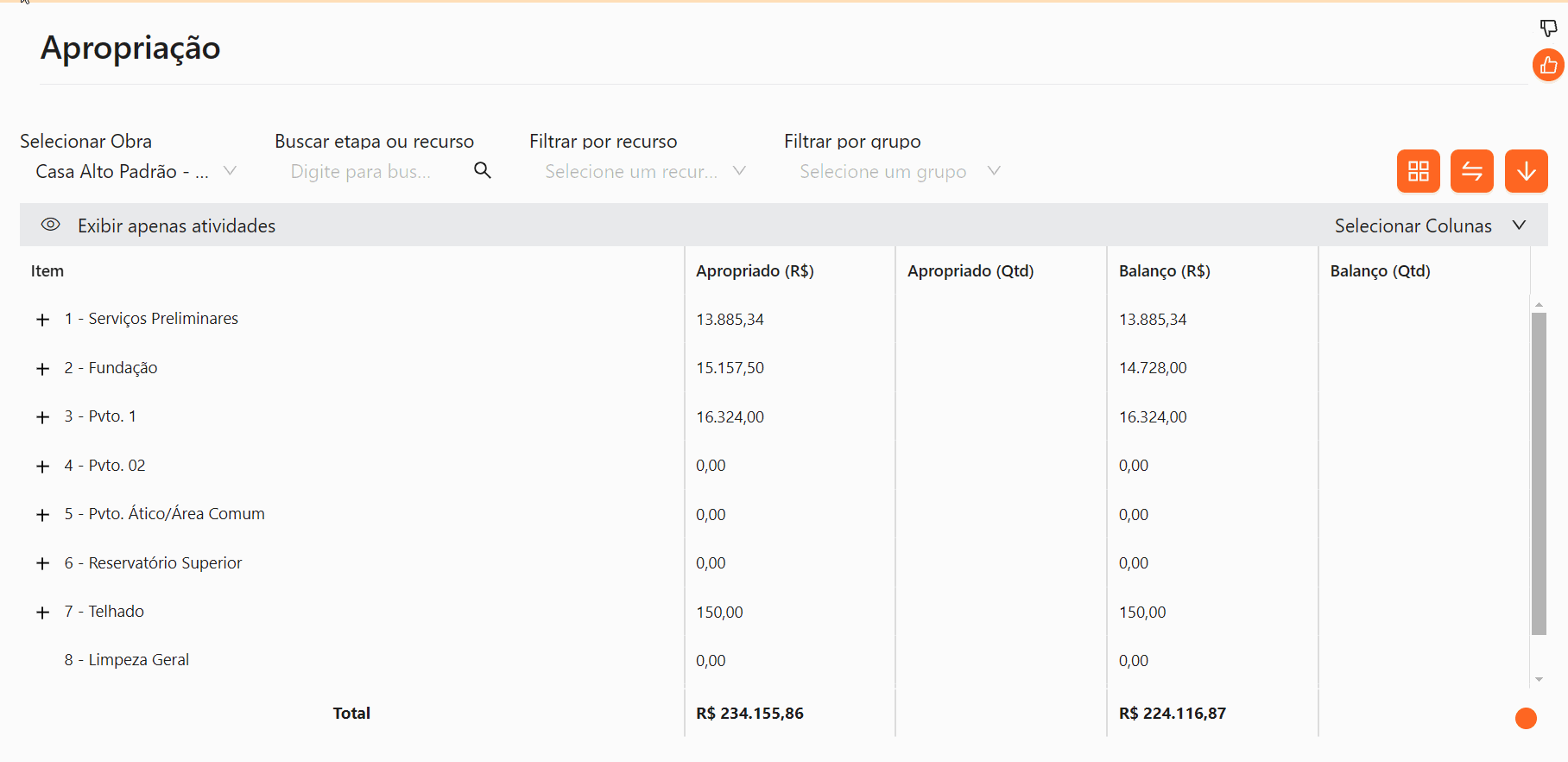This screenshot has width=1568, height=762.
Task: Click the Apropriado (R$) column header
Action: point(755,271)
